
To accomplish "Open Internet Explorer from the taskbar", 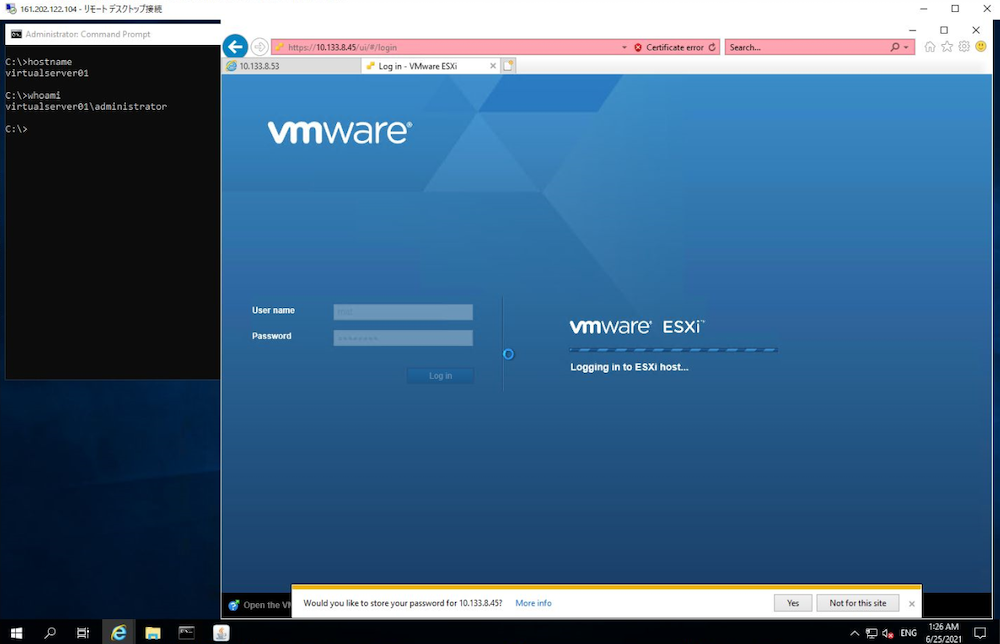I will click(119, 633).
